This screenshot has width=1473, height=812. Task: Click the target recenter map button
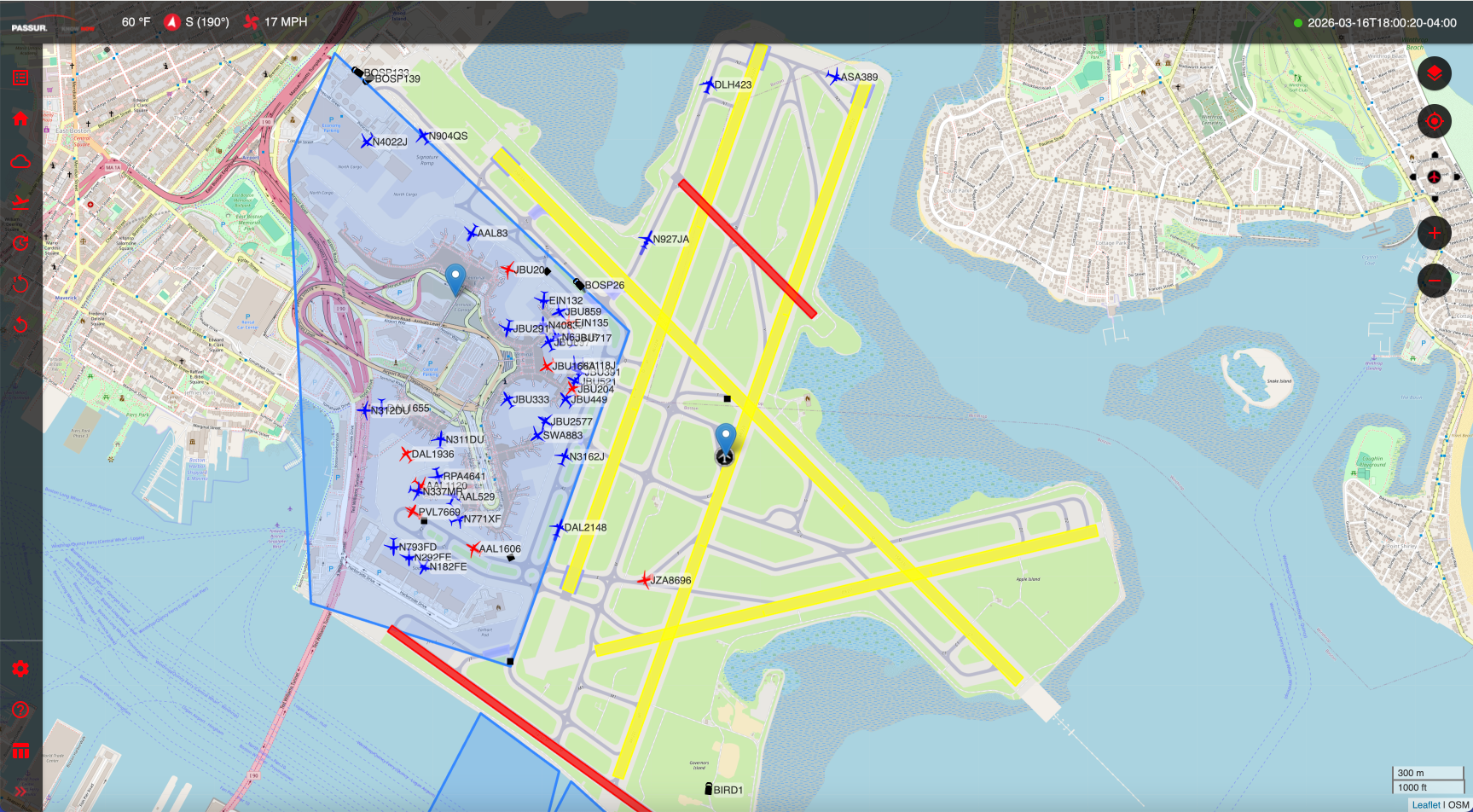click(x=1434, y=122)
